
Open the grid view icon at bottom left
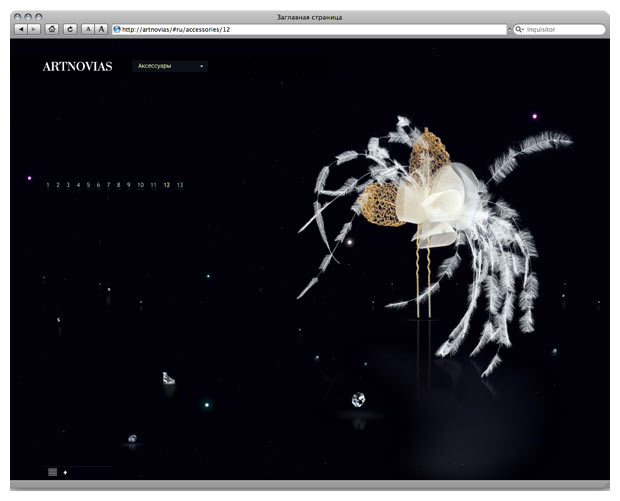click(53, 471)
